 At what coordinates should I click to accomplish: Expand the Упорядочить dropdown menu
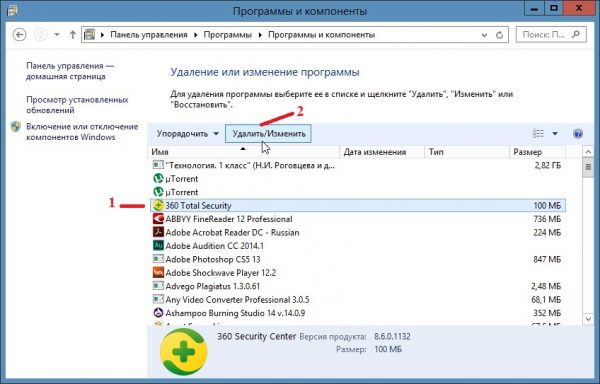188,134
